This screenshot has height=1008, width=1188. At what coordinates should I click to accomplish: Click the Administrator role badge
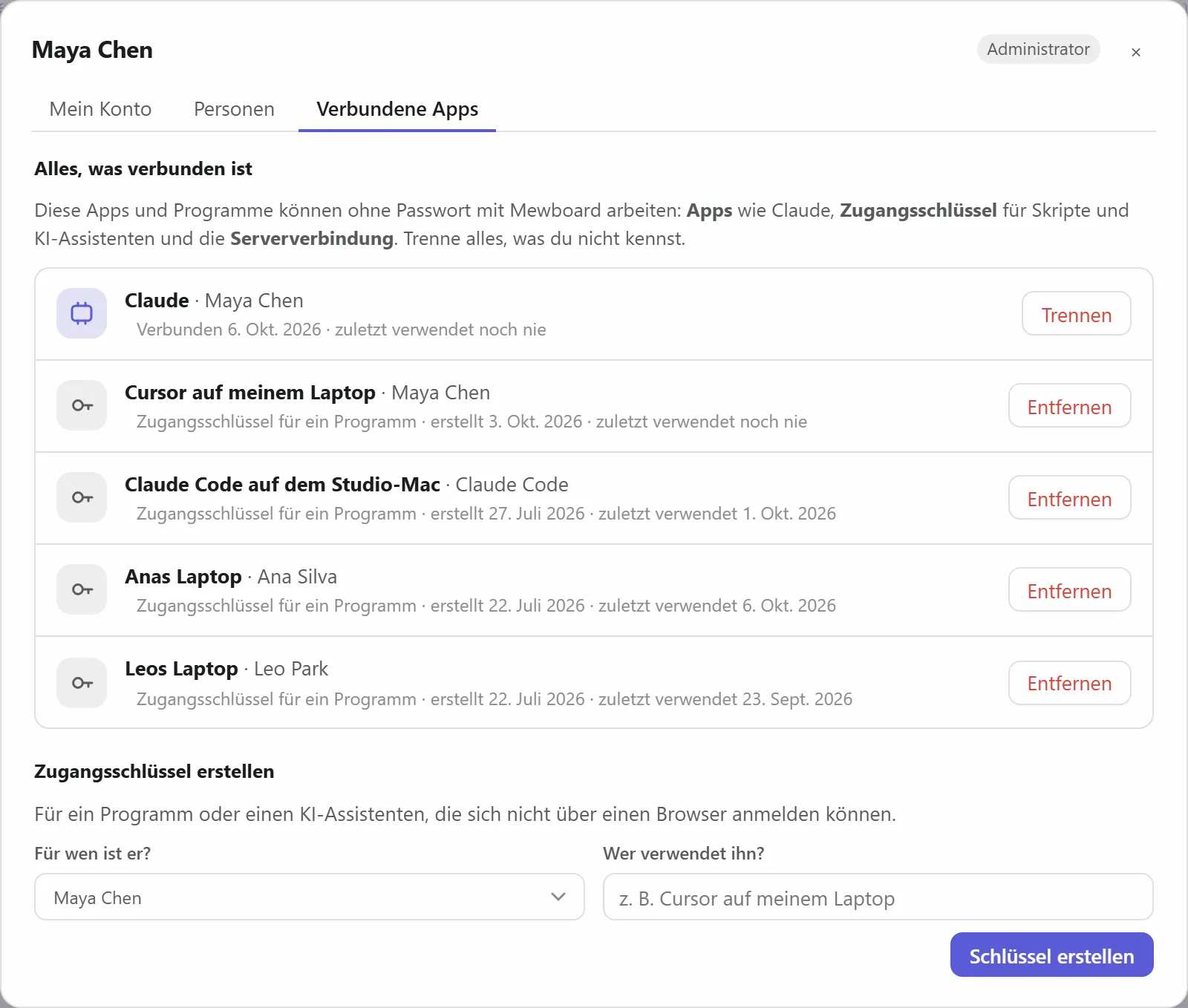[x=1038, y=49]
